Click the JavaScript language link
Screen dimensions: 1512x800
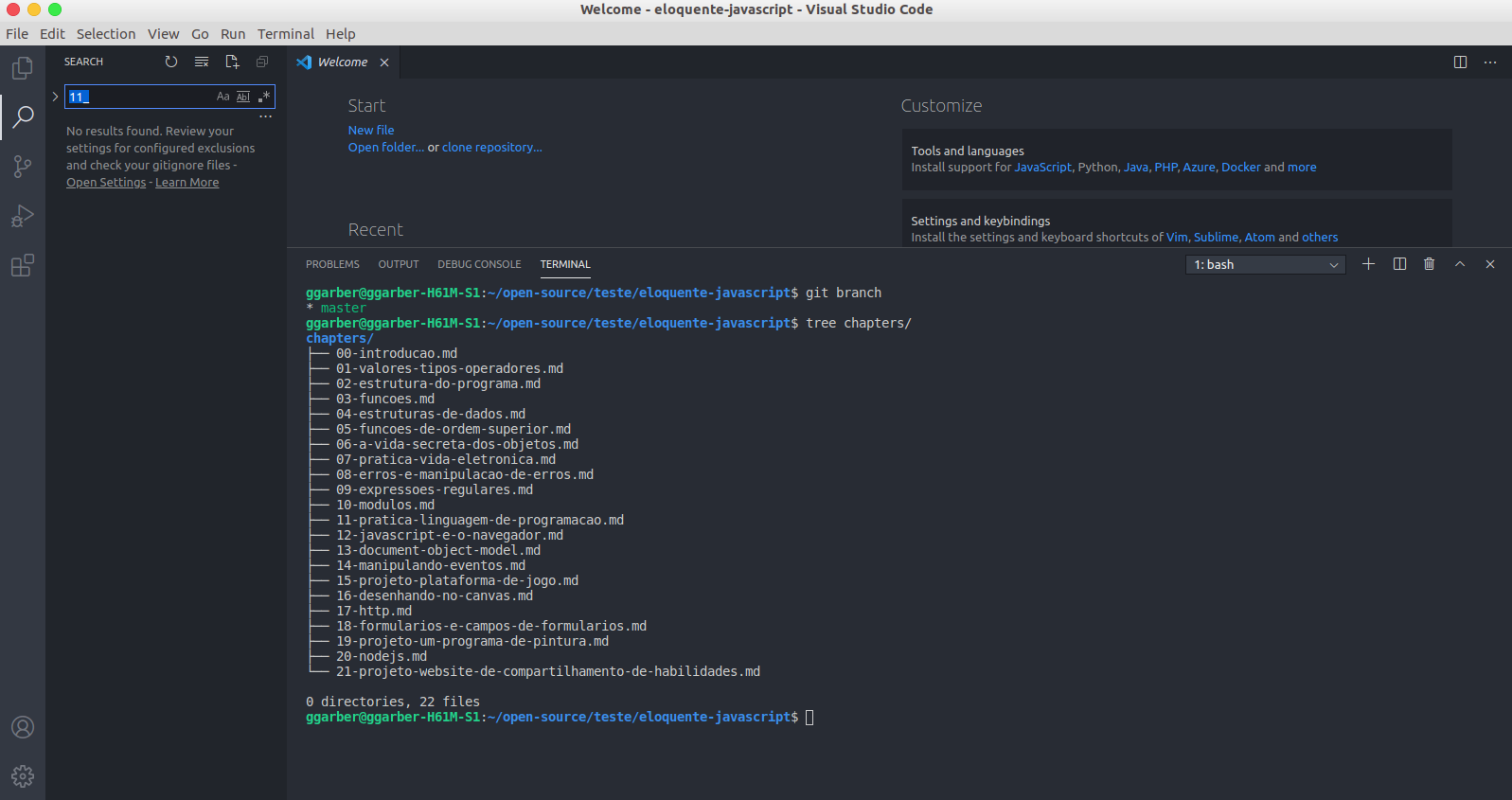(1043, 168)
